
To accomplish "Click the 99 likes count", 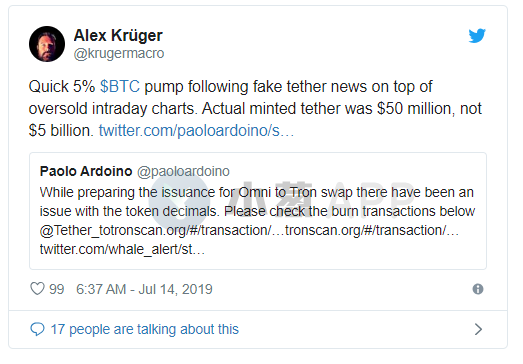I will (57, 289).
